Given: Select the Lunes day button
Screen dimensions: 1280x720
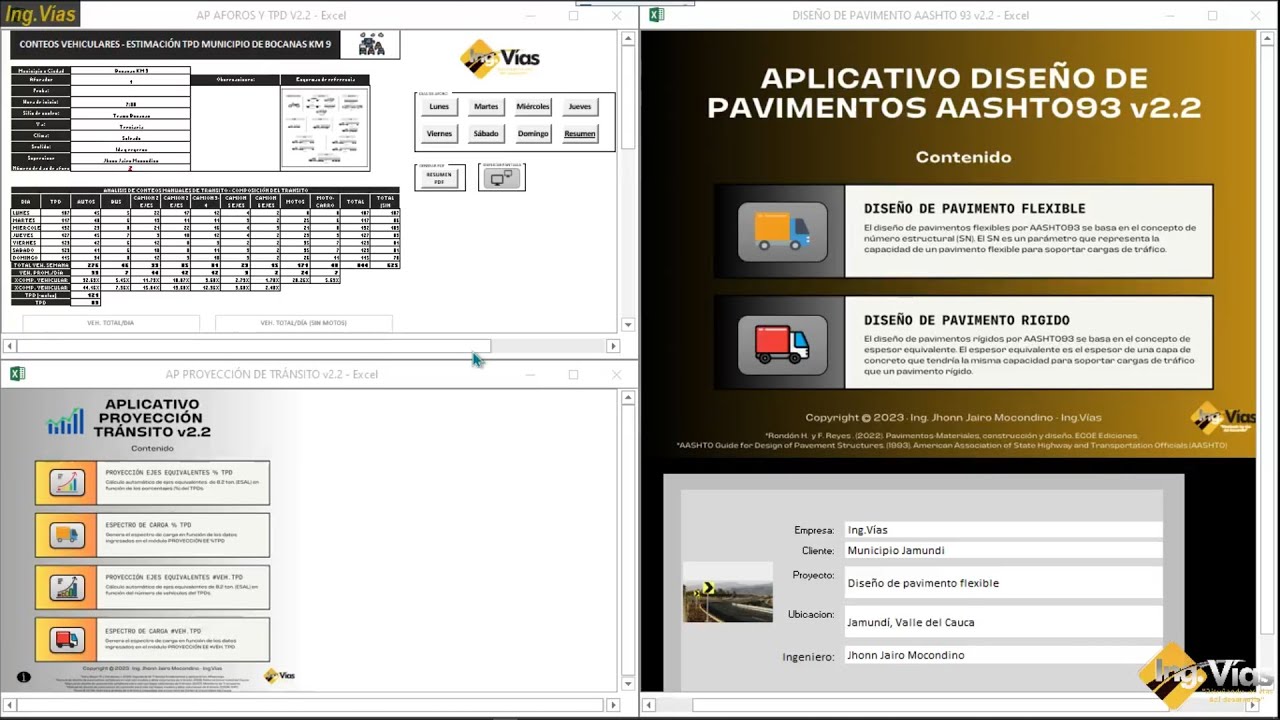Looking at the screenshot, I should [439, 106].
